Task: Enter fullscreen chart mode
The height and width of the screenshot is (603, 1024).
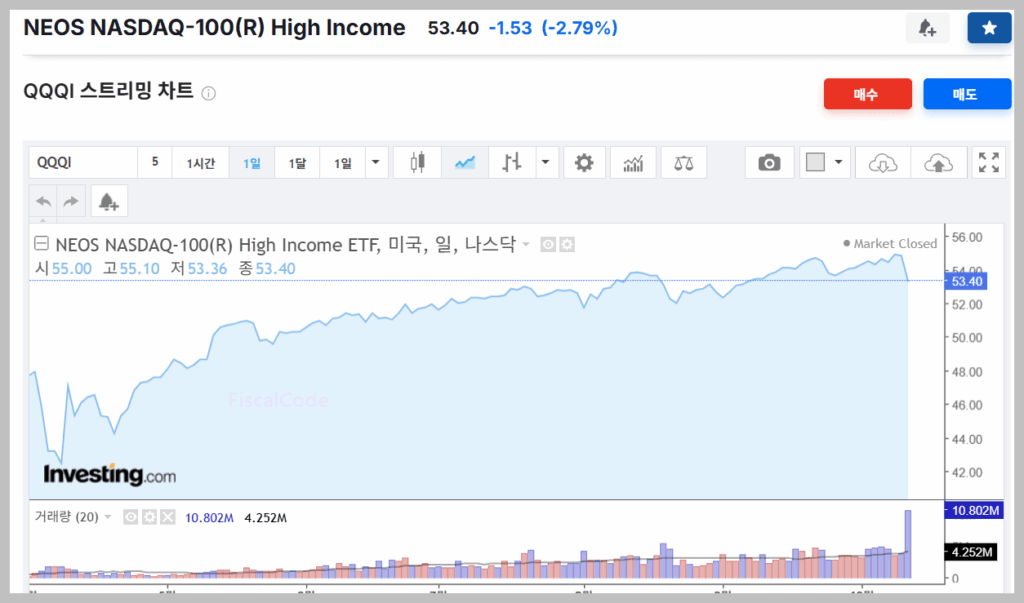Action: pos(988,161)
